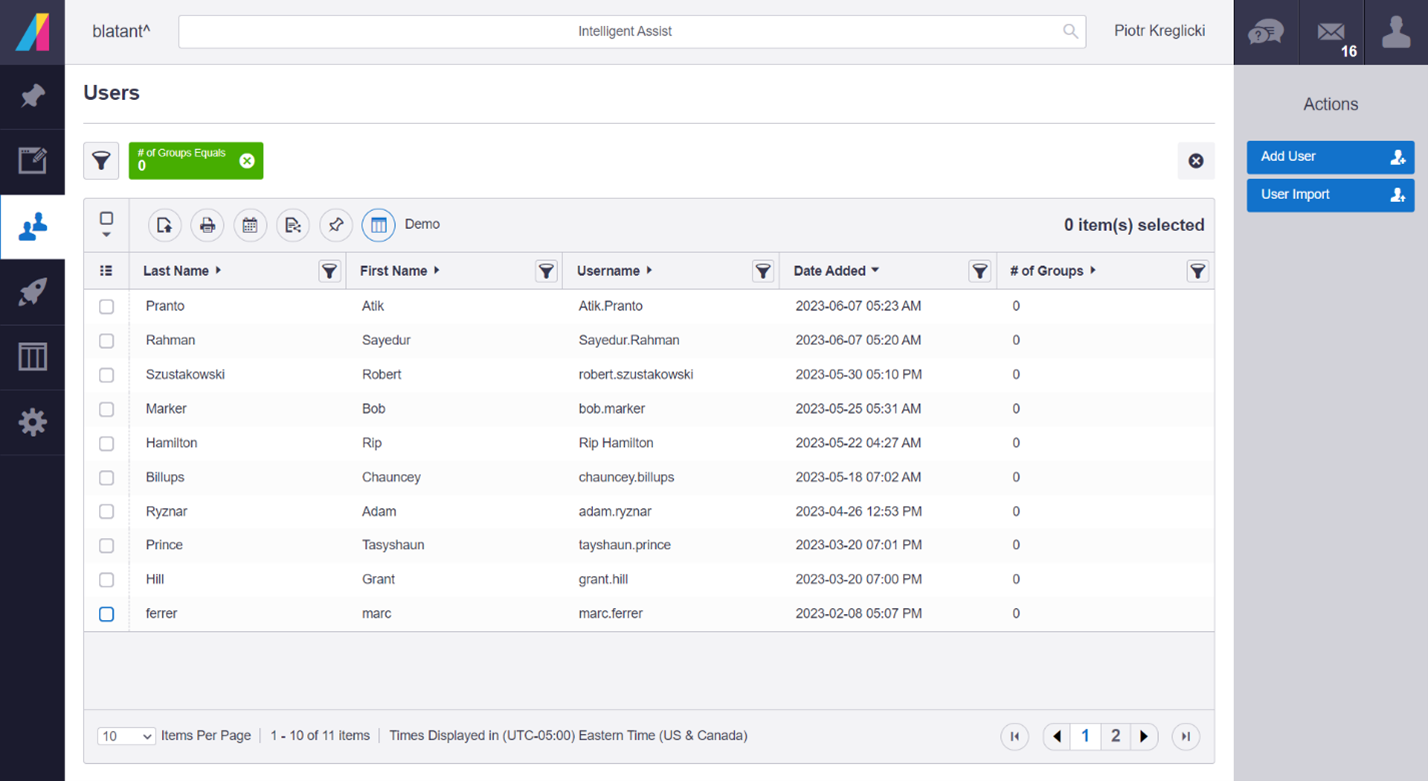
Task: Click the print toolbar icon
Action: (207, 225)
